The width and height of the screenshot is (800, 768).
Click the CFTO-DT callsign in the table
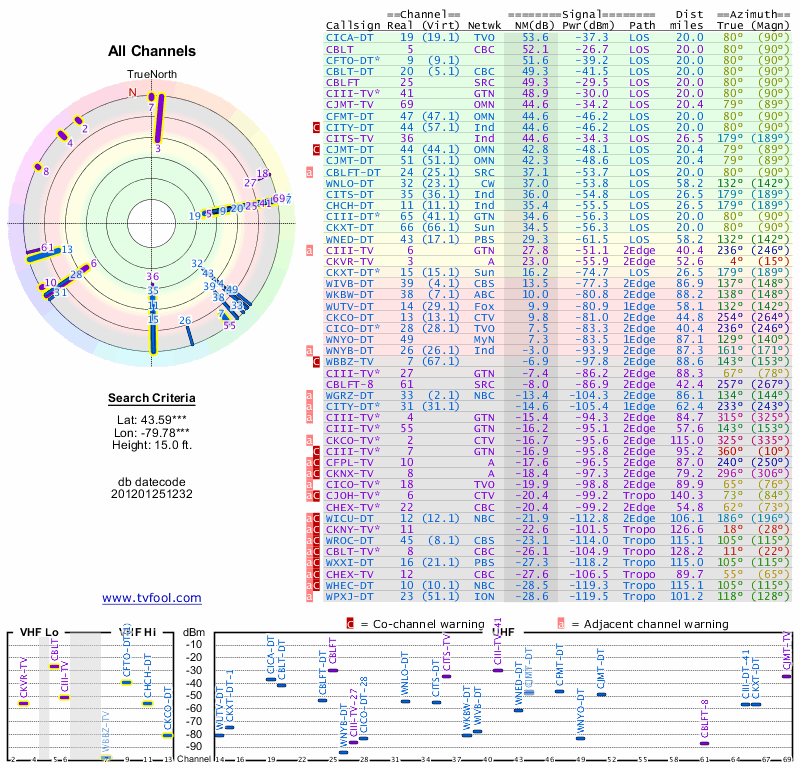353,60
